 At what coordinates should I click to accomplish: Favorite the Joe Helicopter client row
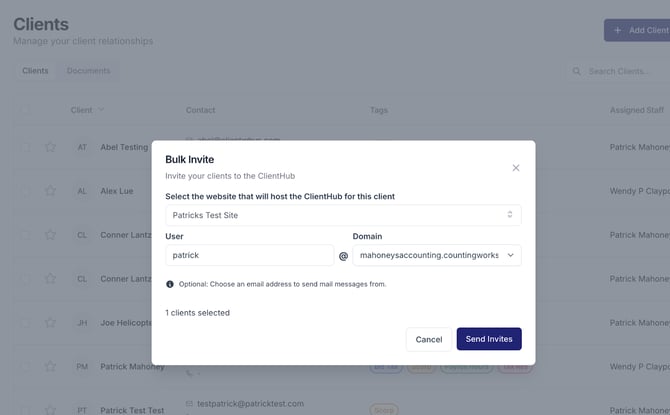coord(50,323)
